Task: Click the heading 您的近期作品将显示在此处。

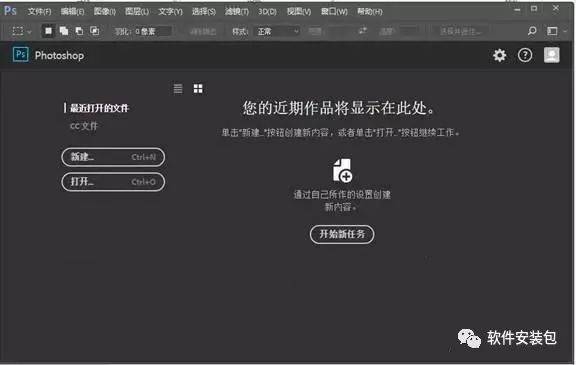Action: (339, 108)
